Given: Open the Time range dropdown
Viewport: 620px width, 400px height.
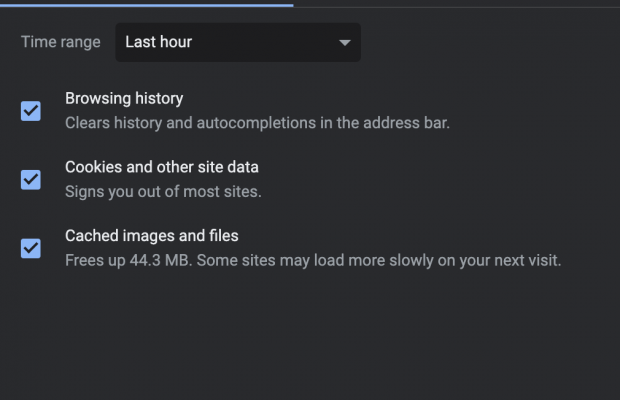Looking at the screenshot, I should [237, 42].
